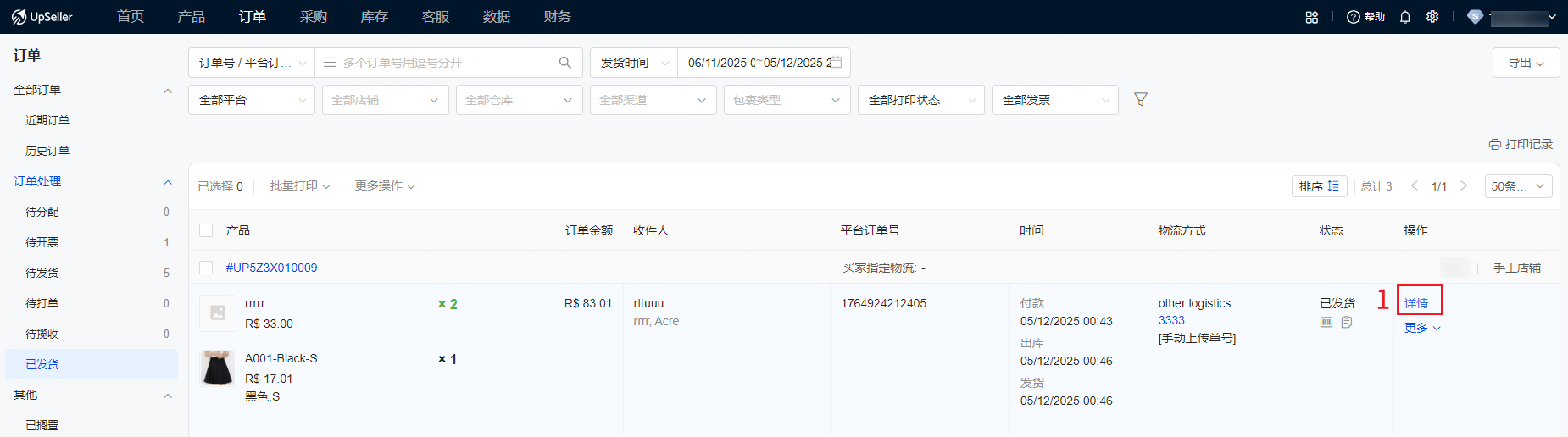
Task: Open the apps grid icon
Action: (1312, 17)
